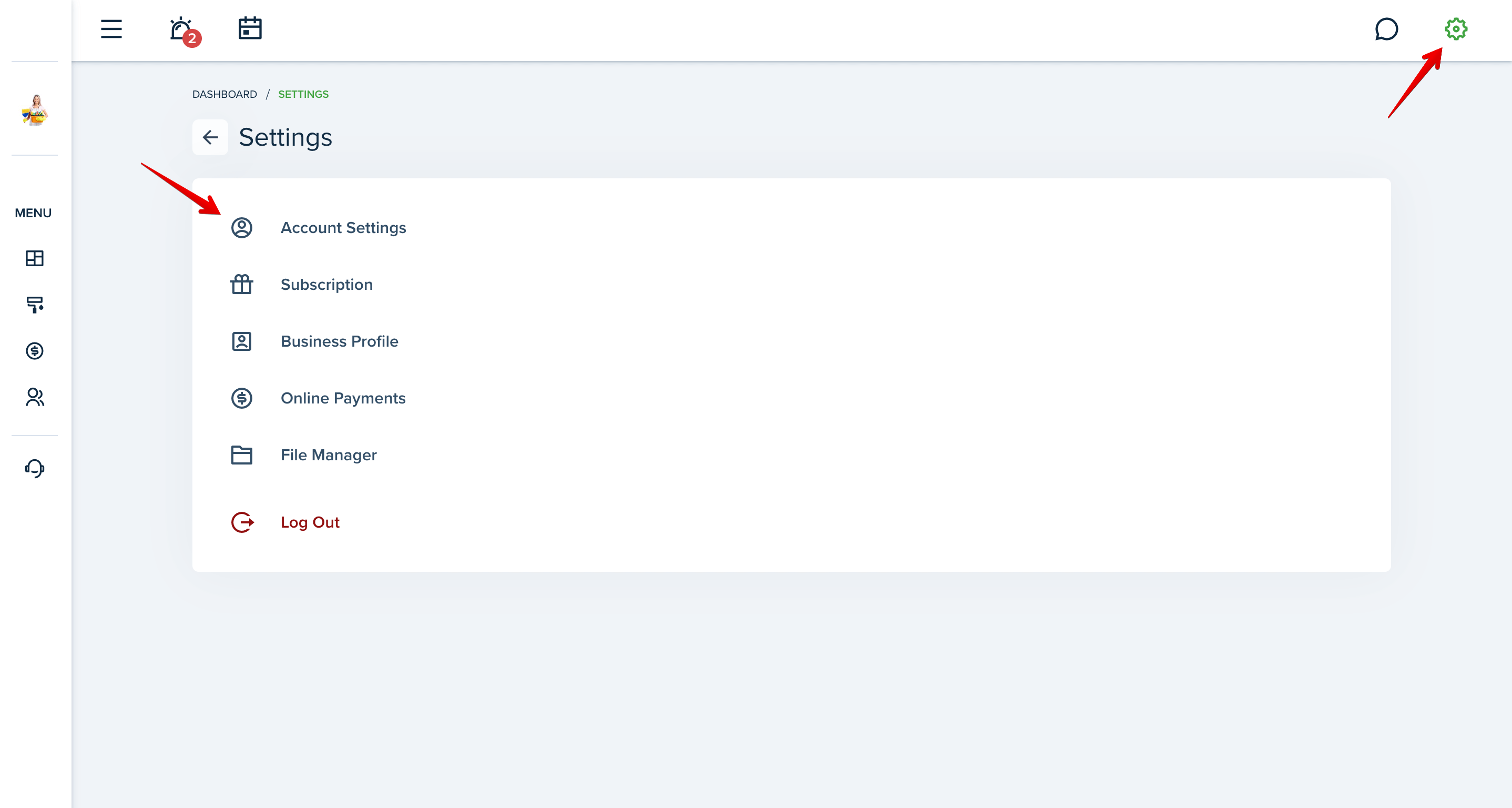Click DASHBOARD breadcrumb link
Viewport: 1512px width, 808px height.
pos(225,95)
